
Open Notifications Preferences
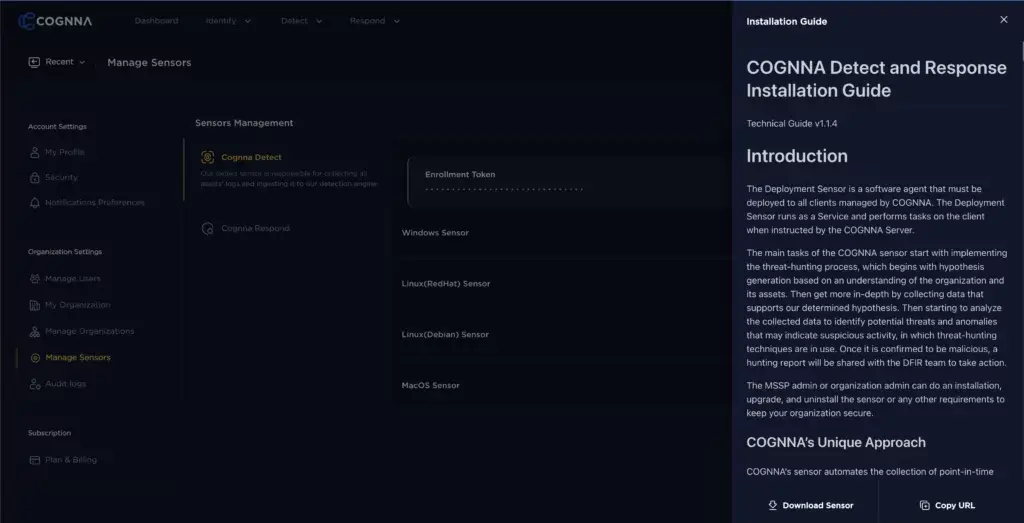pyautogui.click(x=95, y=202)
